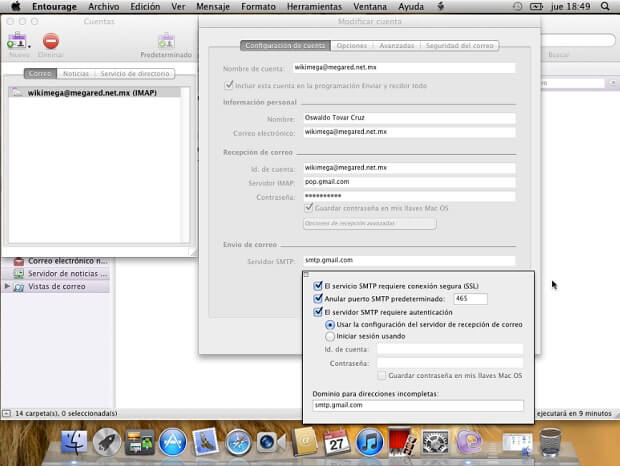Open the App Store icon in the Dock
The image size is (620, 466).
[x=173, y=442]
